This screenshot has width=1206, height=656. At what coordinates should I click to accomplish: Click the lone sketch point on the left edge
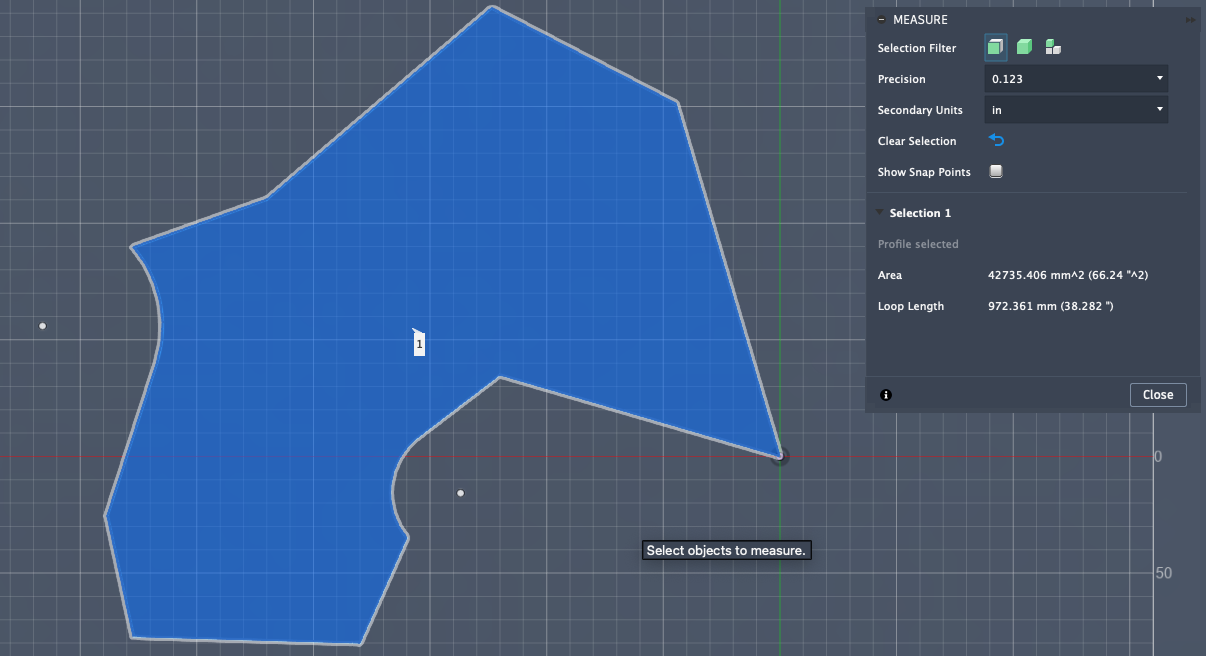point(42,326)
